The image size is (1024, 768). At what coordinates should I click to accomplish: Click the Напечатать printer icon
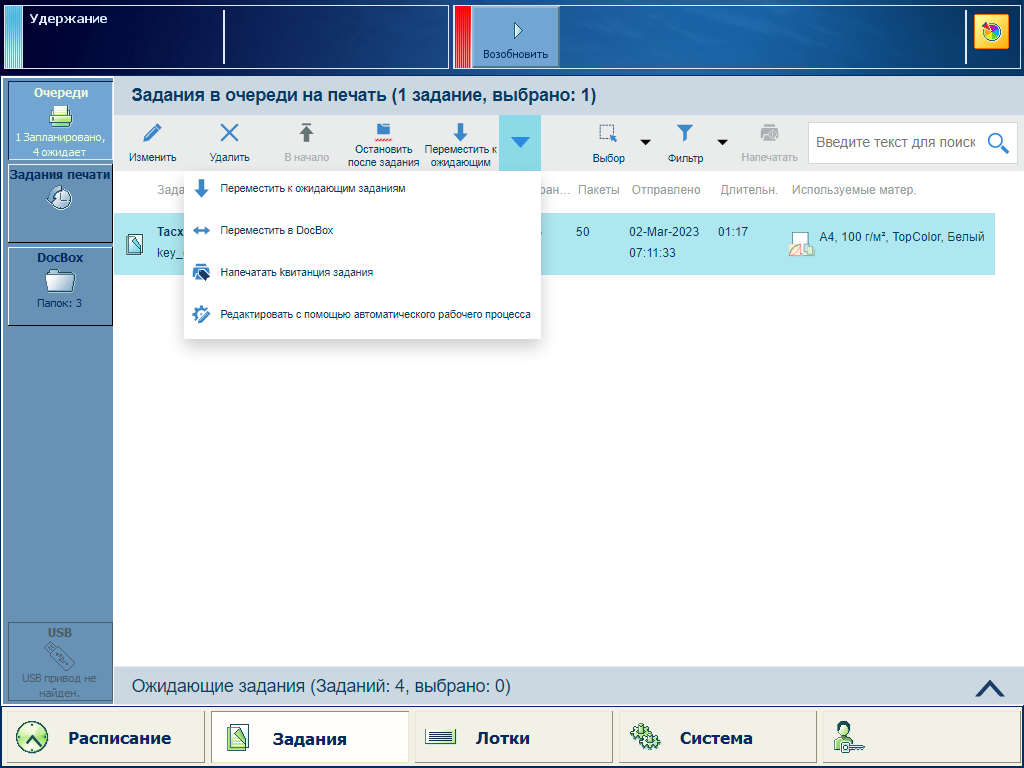(769, 134)
